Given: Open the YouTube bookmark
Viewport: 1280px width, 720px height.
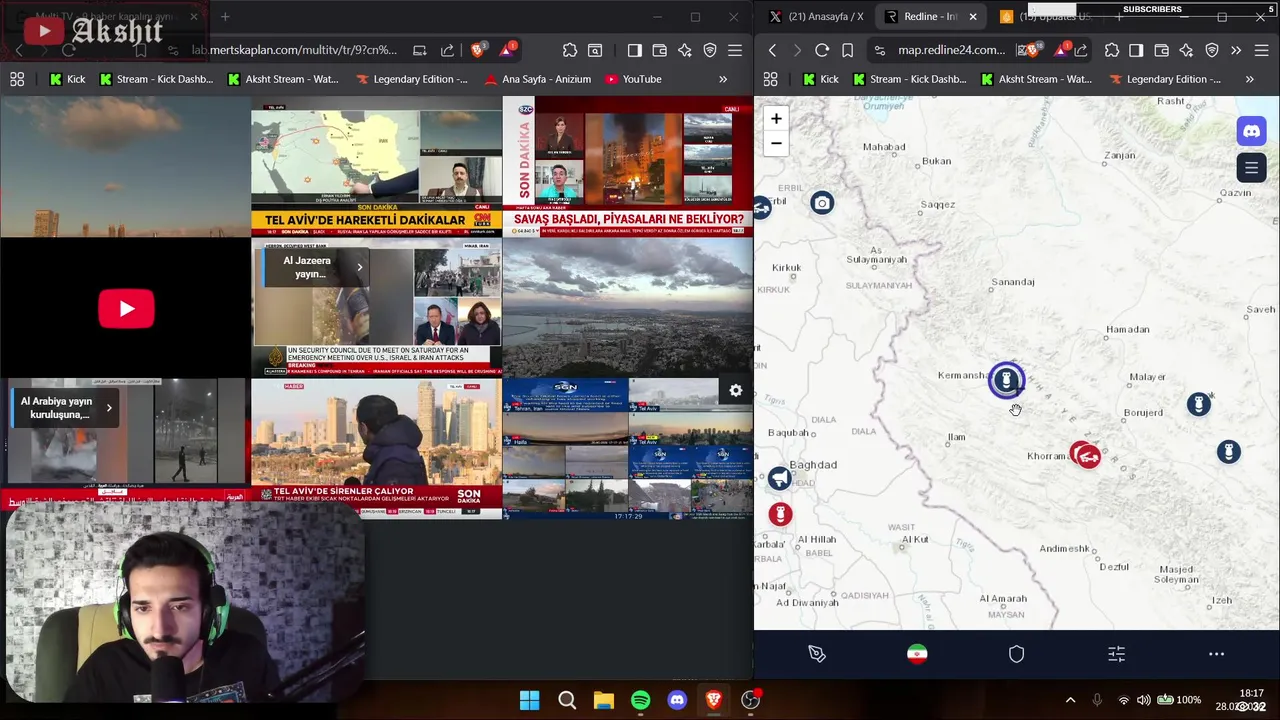Looking at the screenshot, I should tap(631, 79).
